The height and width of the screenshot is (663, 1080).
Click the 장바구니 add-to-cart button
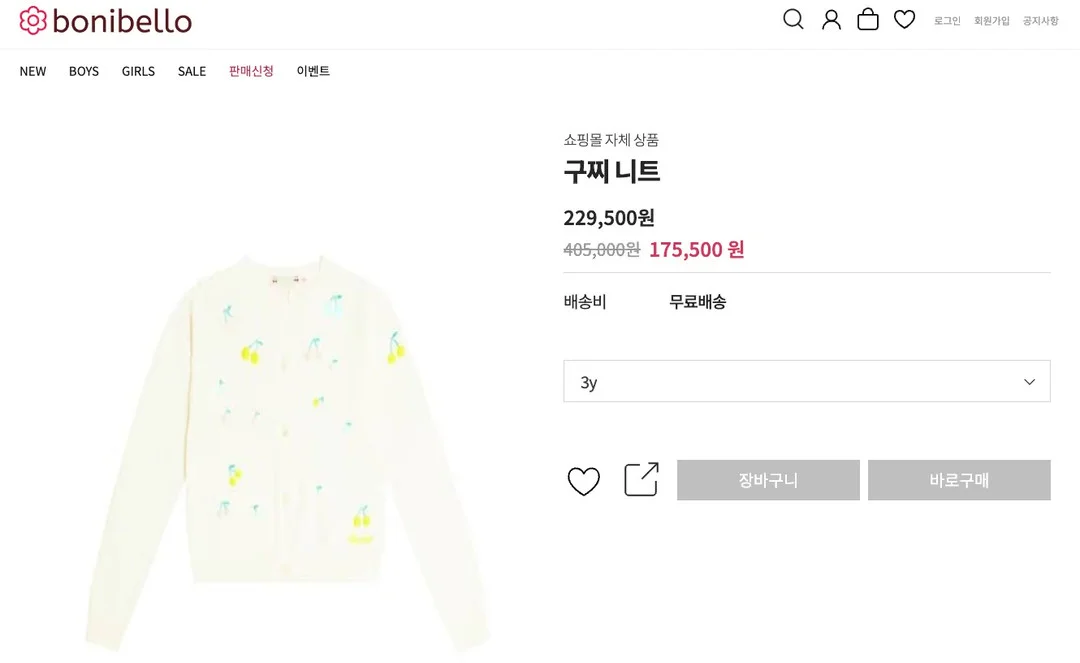click(x=768, y=480)
